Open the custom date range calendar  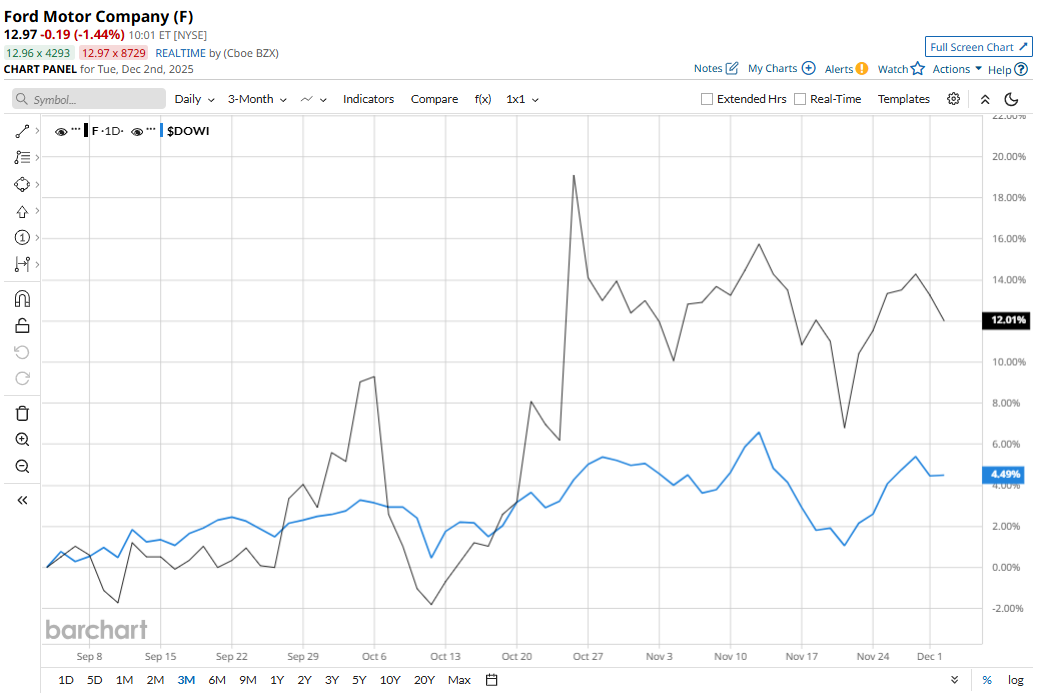point(492,680)
